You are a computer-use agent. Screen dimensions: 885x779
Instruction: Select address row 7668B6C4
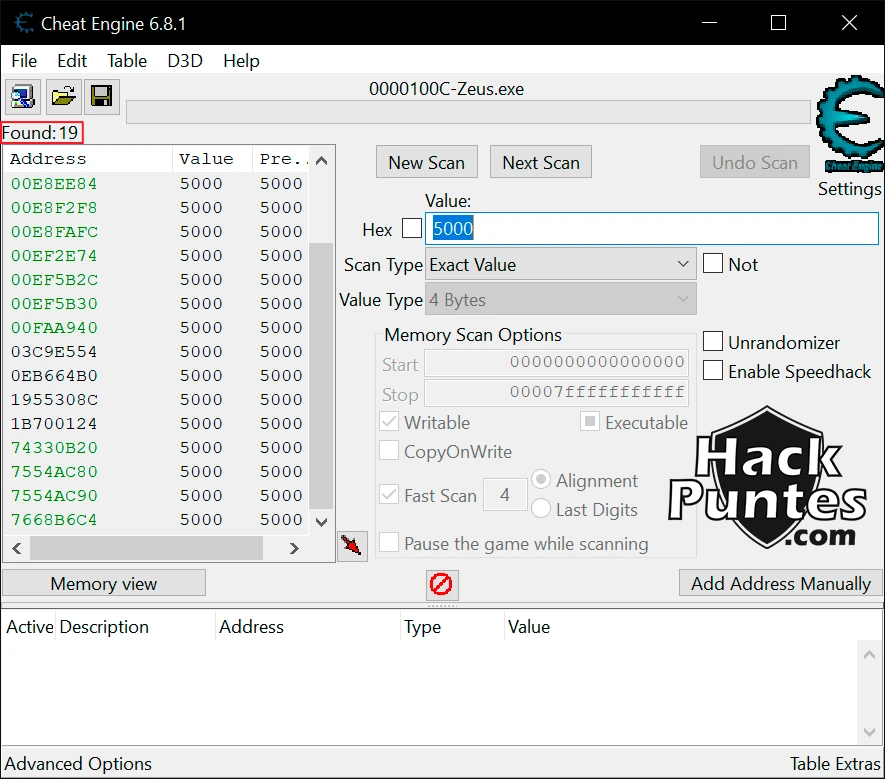click(156, 519)
